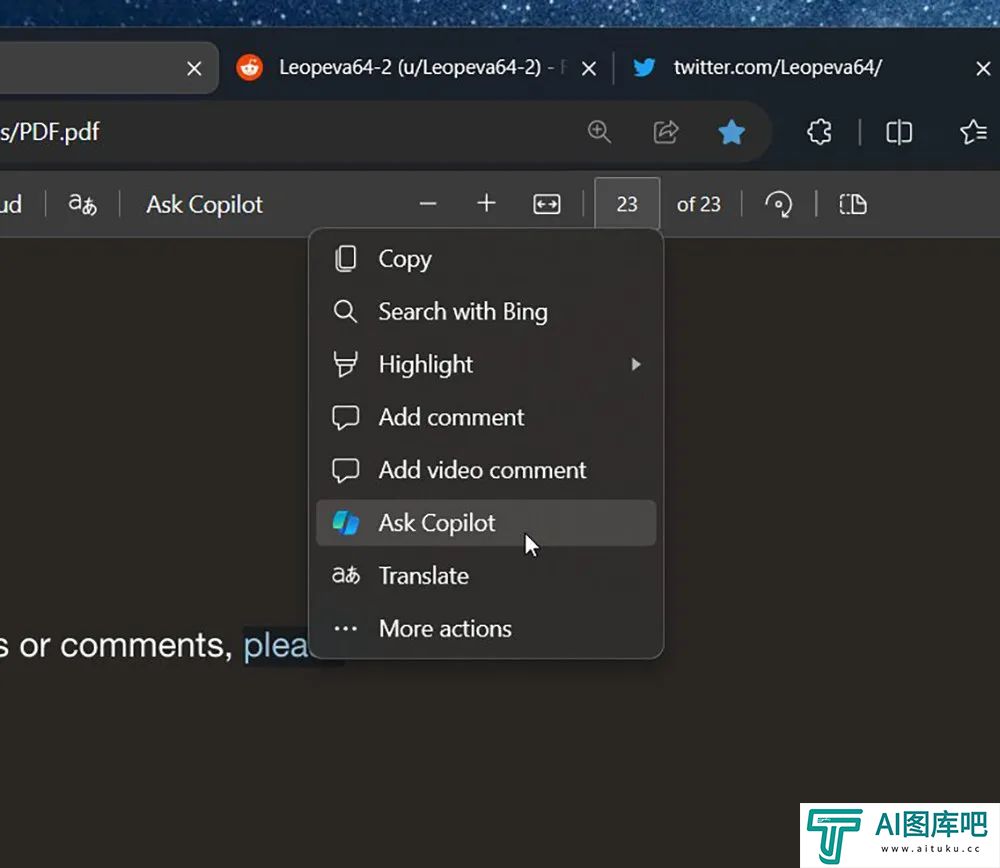1000x868 pixels.
Task: Choose Add comment from context menu
Action: tap(486, 418)
